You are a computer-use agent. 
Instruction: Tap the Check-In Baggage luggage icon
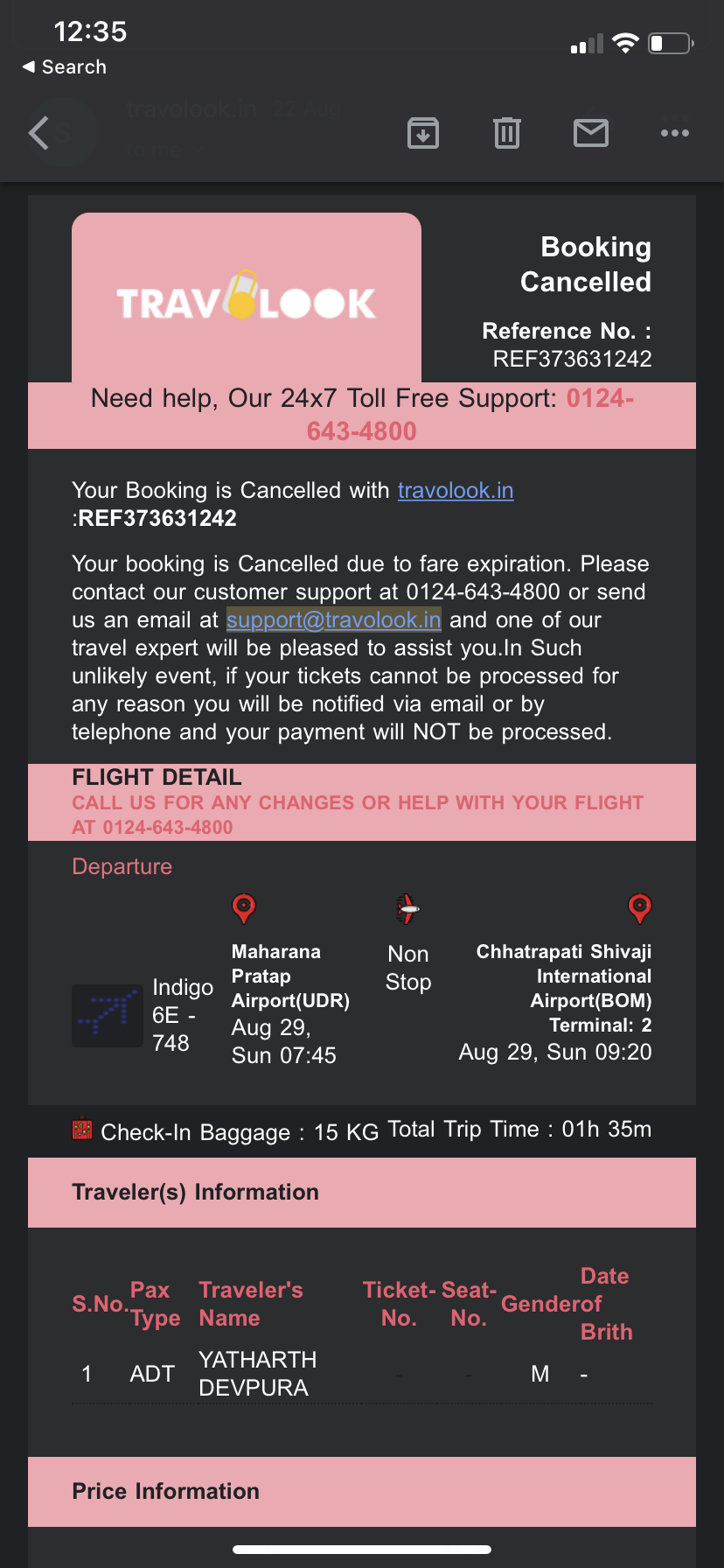[82, 1130]
